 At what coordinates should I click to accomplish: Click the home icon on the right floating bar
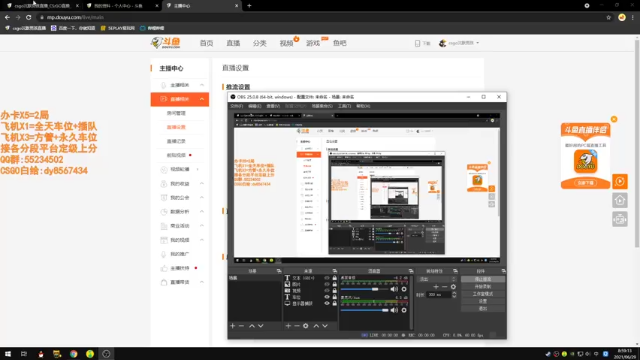[x=620, y=200]
